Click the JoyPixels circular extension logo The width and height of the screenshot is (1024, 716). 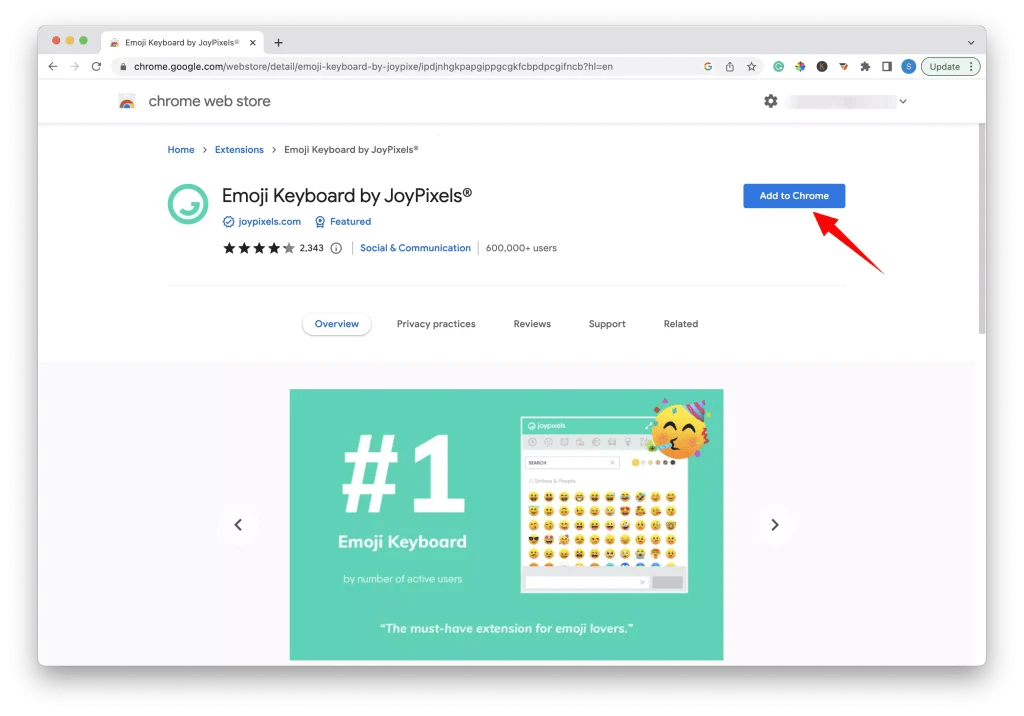point(187,205)
